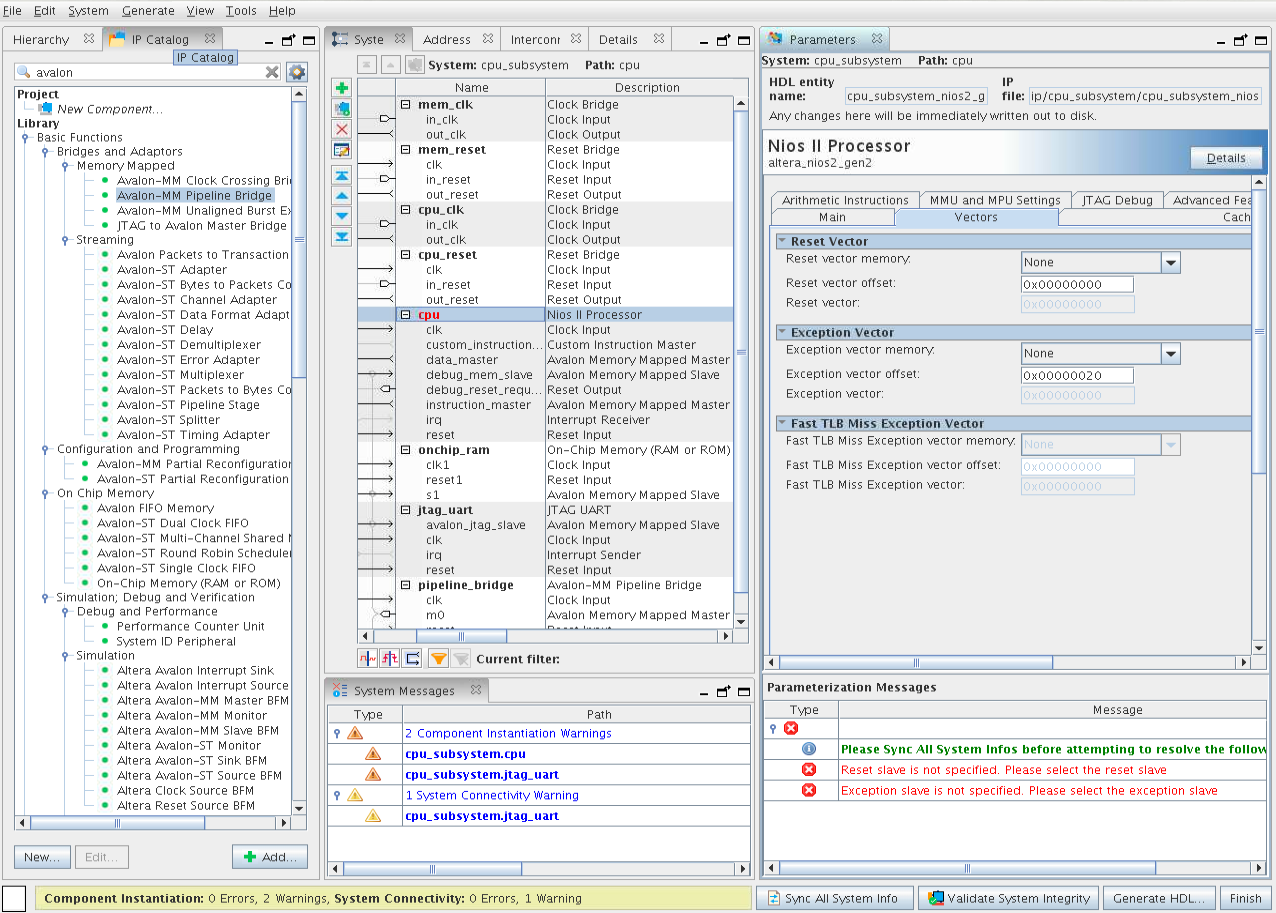Switch to the Address tab
This screenshot has width=1276, height=913.
point(446,40)
